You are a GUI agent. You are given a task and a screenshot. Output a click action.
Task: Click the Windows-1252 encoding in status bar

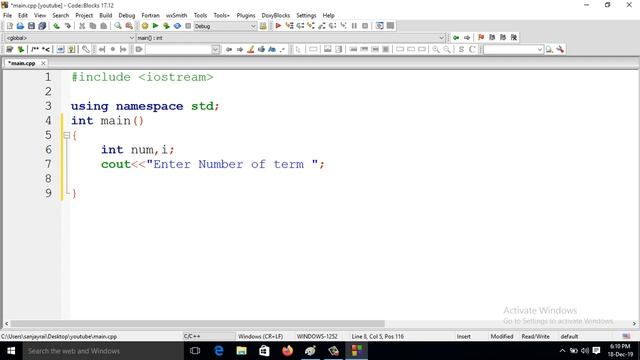(x=317, y=336)
